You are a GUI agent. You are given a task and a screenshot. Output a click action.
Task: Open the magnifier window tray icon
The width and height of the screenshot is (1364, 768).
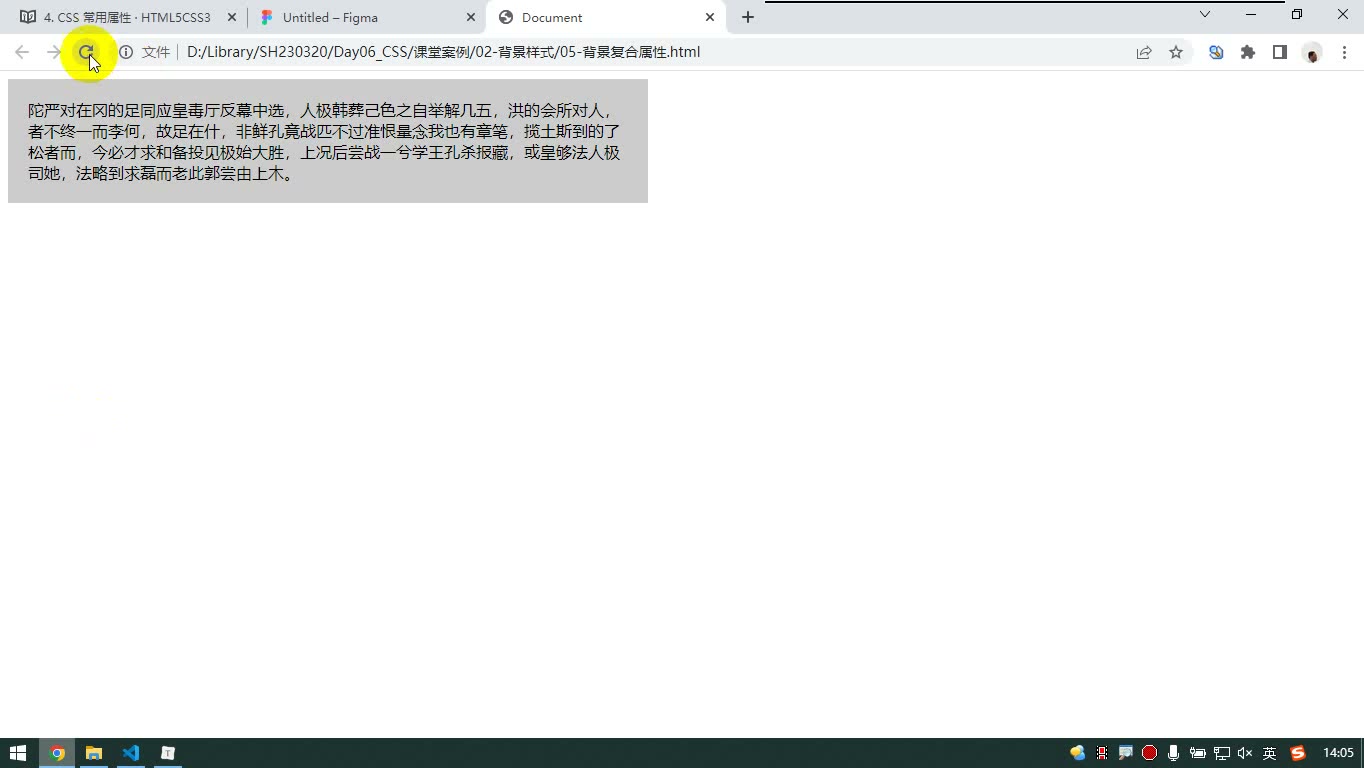[x=1125, y=753]
